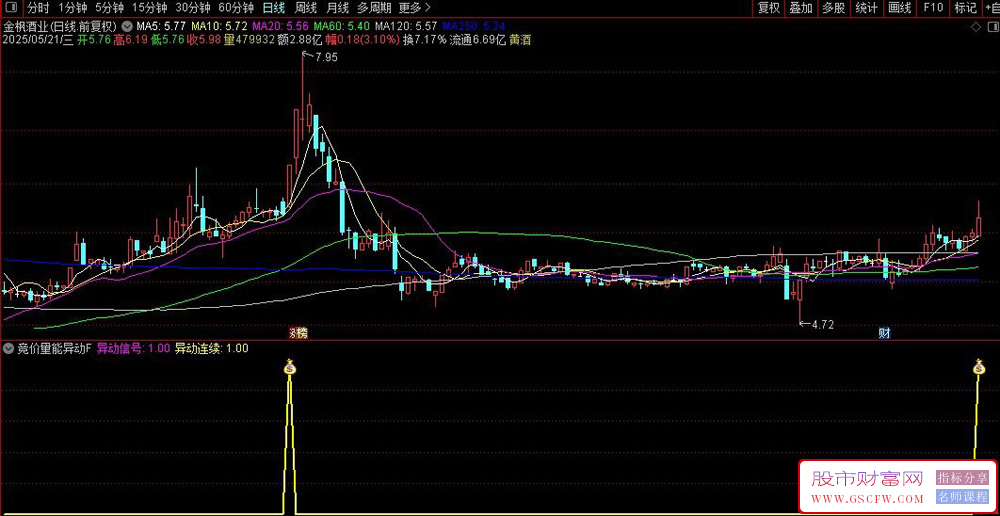Toggle the left side panel icon
Viewport: 1000px width, 516px height.
[x=10, y=8]
